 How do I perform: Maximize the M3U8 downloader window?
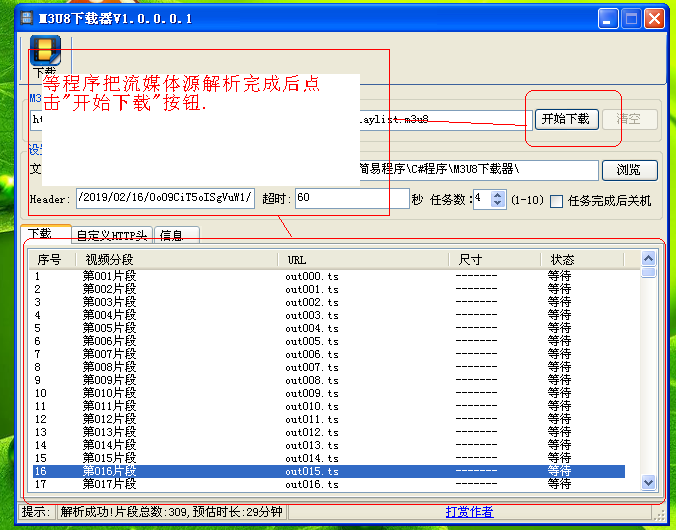631,18
